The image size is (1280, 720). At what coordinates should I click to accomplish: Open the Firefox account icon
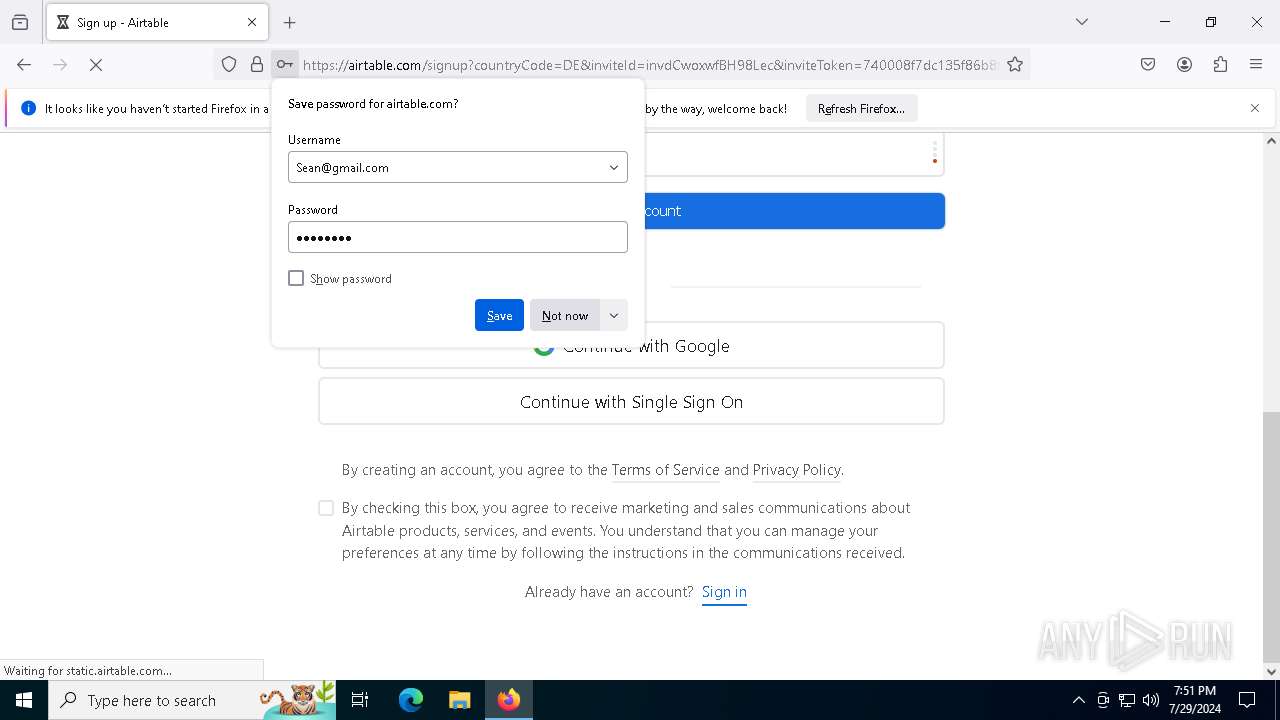[x=1184, y=65]
